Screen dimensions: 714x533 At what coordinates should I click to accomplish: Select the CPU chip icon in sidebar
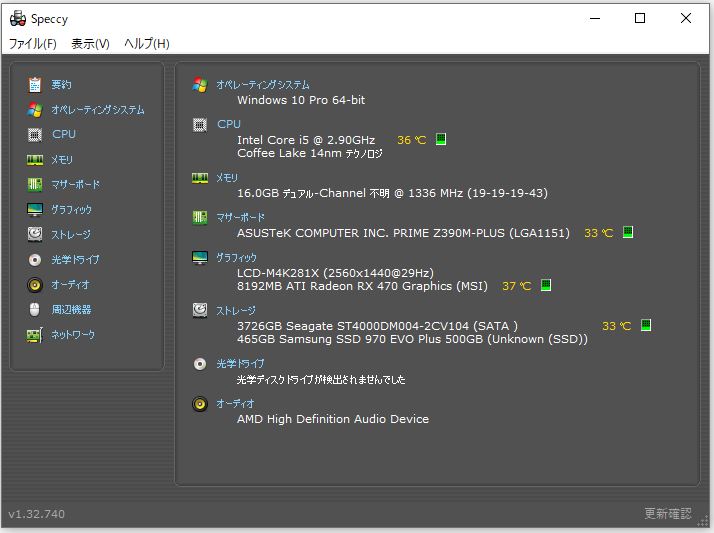tap(35, 135)
